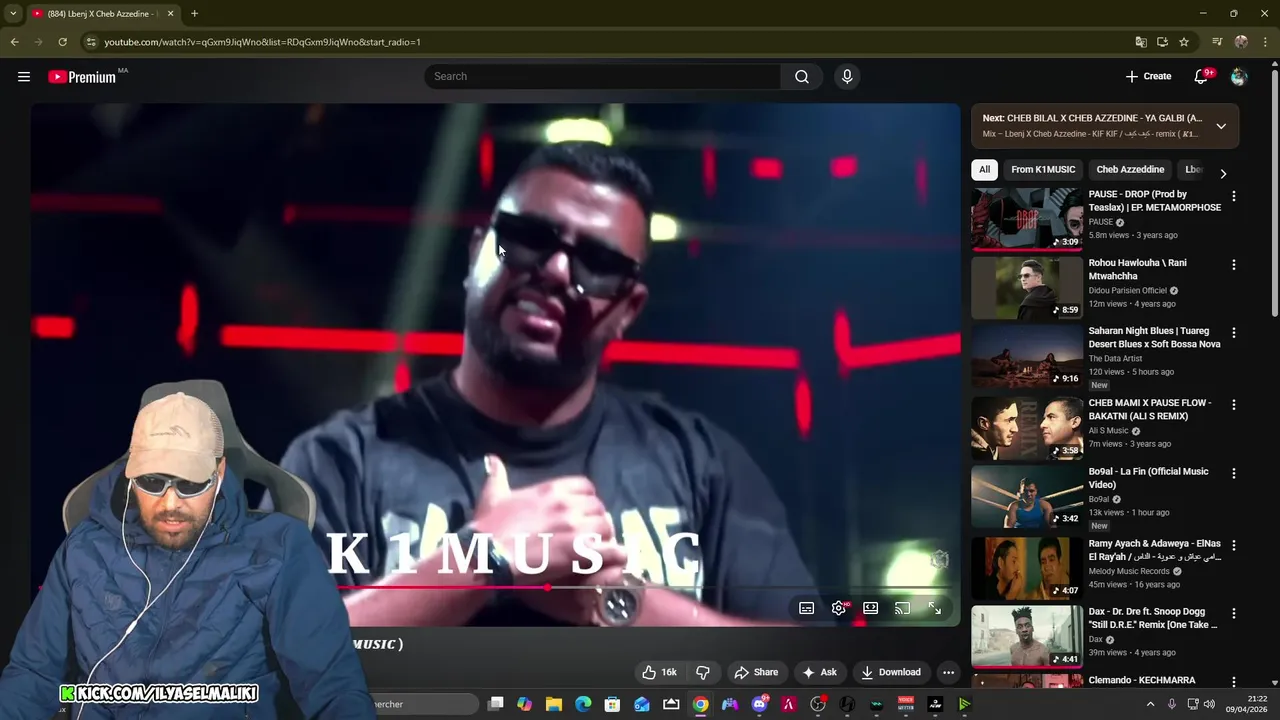Screen dimensions: 1280x720
Task: Open the YouTube account avatar menu
Action: (x=1239, y=76)
